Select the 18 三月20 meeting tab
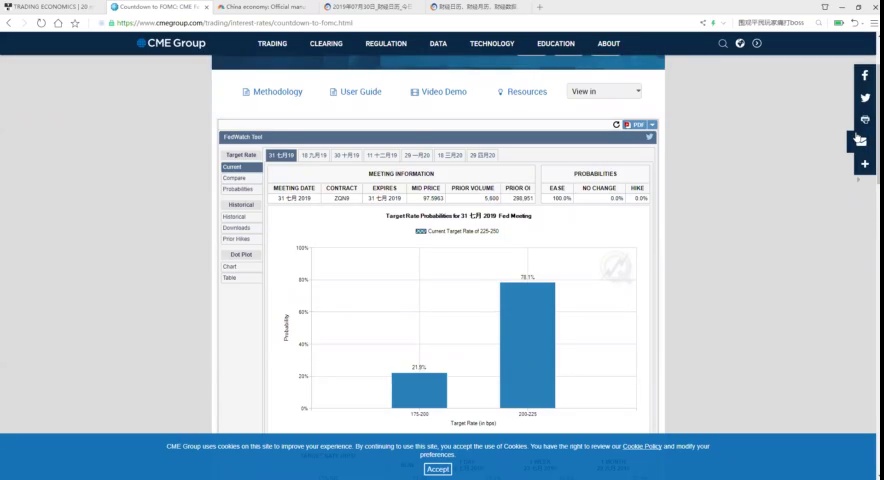 [450, 155]
